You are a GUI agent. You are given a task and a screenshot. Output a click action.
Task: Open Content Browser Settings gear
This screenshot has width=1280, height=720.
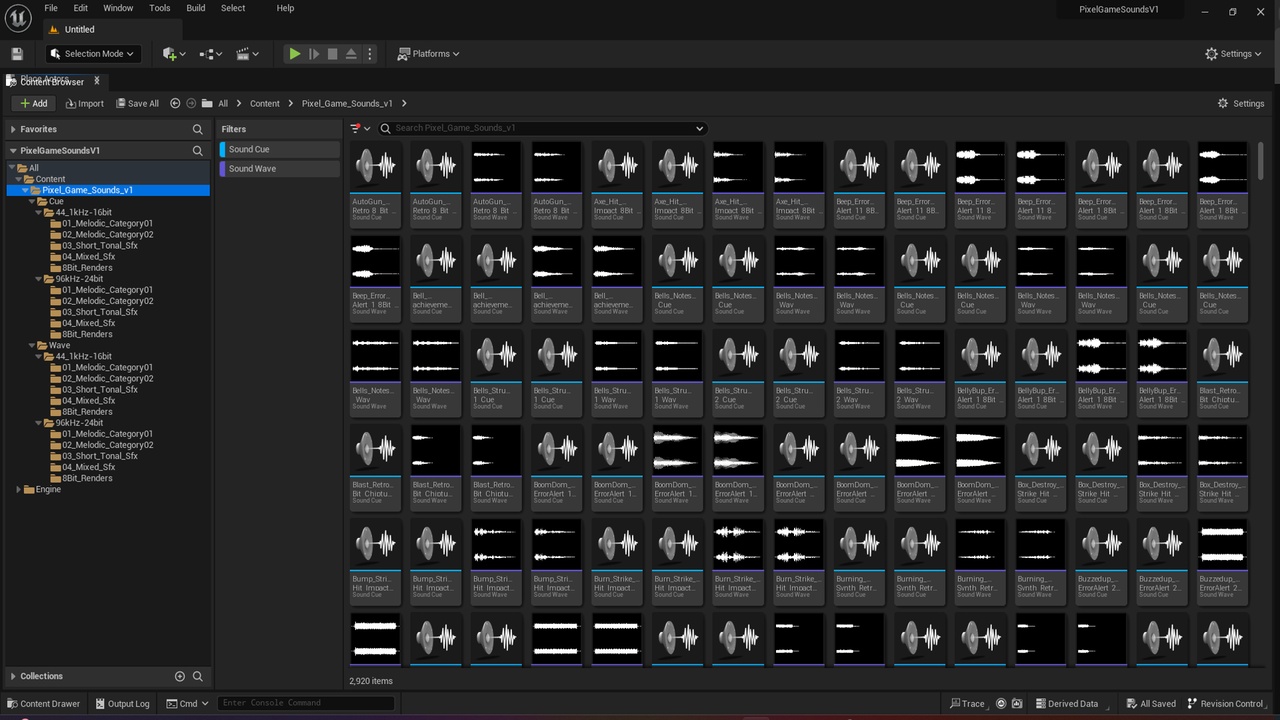click(1241, 103)
